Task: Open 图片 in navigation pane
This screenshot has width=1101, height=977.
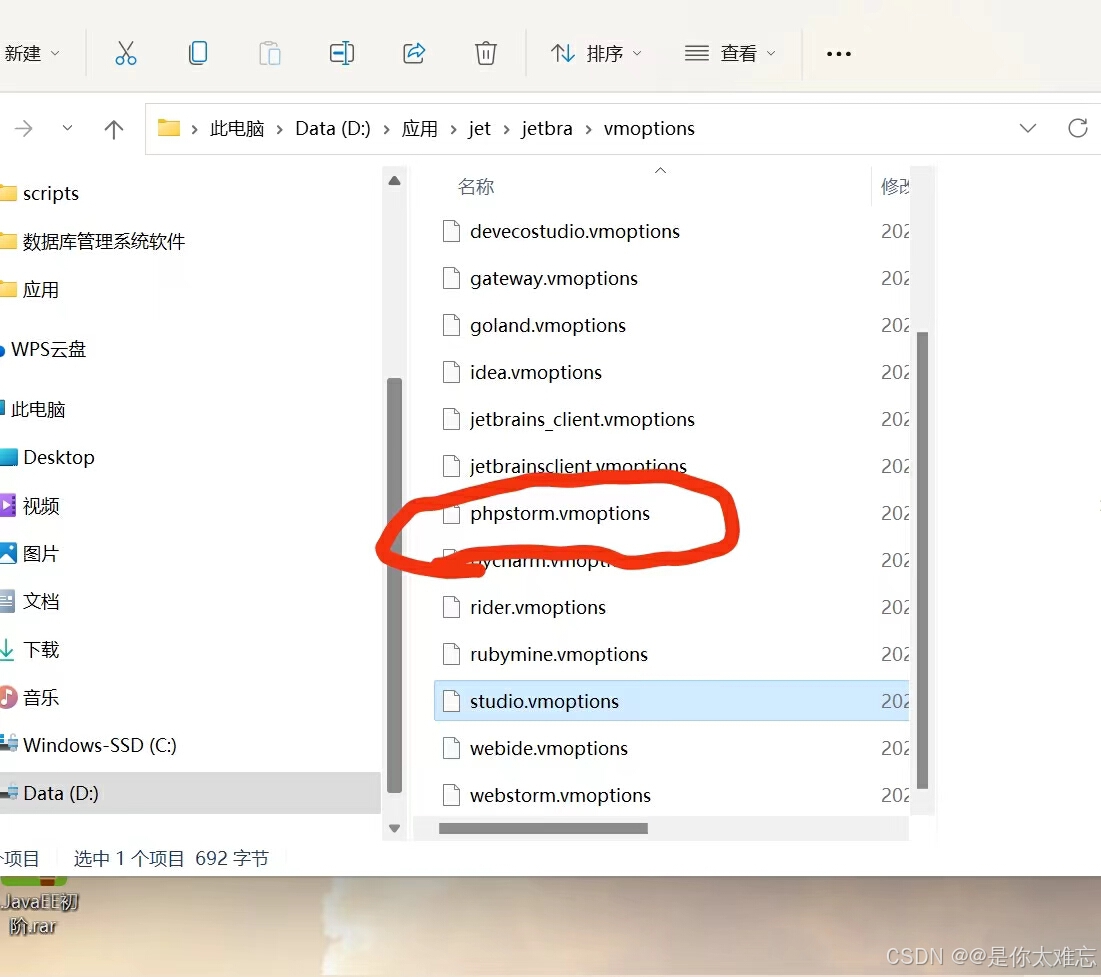Action: click(30, 553)
